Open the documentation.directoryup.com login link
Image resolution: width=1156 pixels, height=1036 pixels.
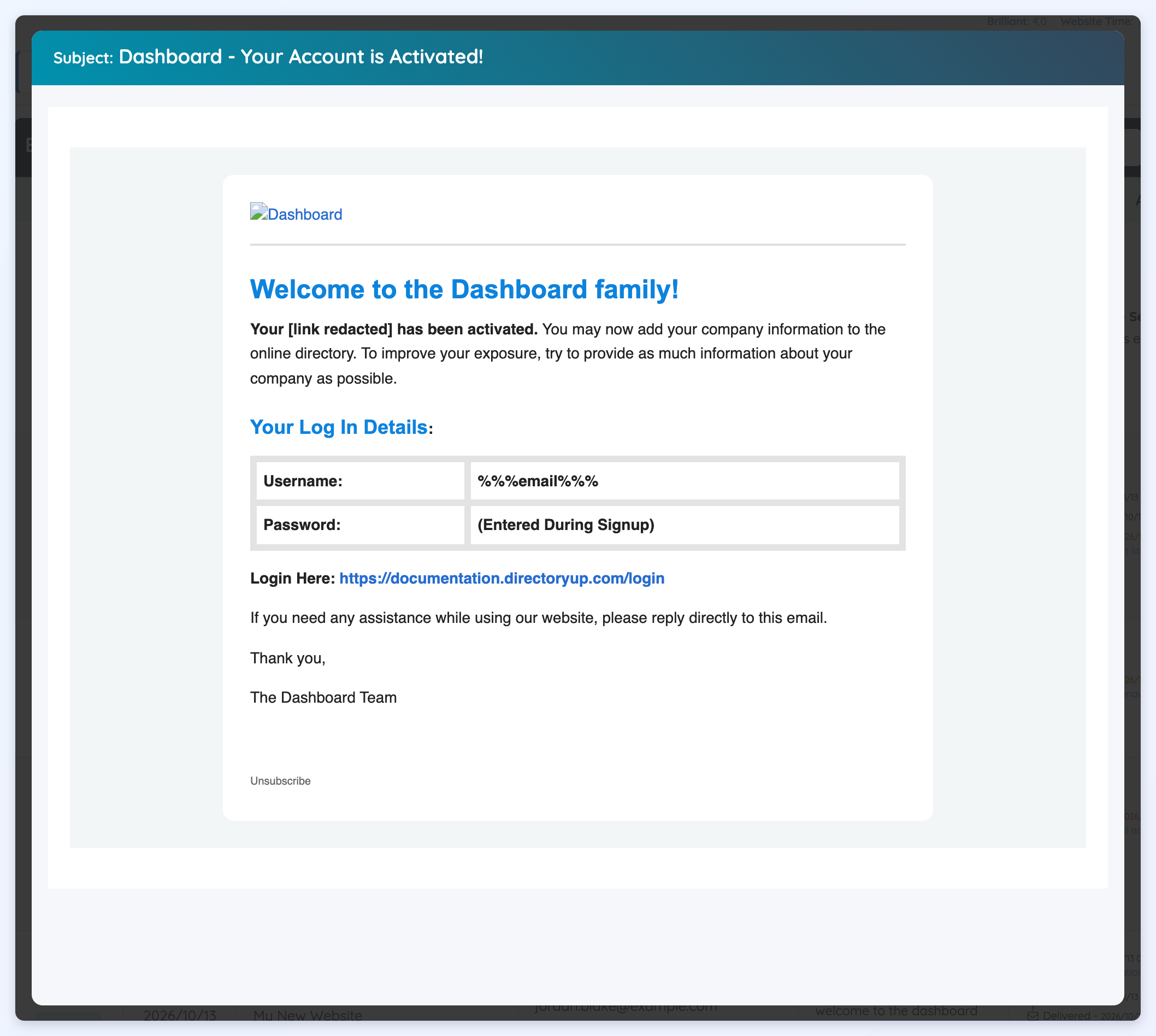(502, 578)
